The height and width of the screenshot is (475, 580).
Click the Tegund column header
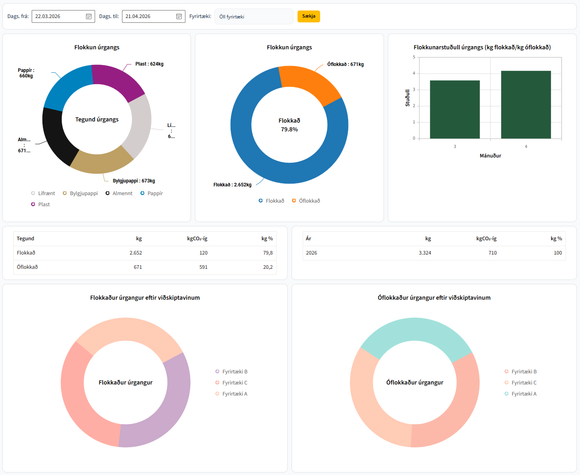pos(26,239)
